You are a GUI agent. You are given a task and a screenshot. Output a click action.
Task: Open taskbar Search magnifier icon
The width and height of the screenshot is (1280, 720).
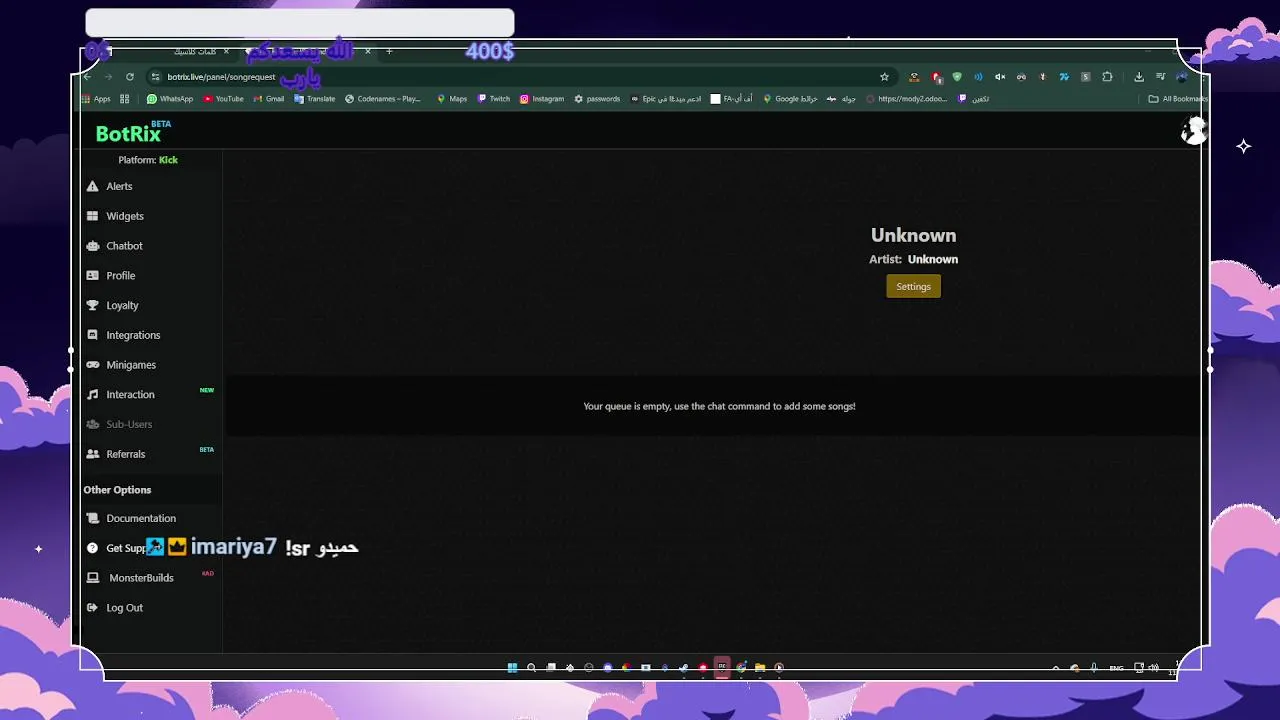click(531, 668)
